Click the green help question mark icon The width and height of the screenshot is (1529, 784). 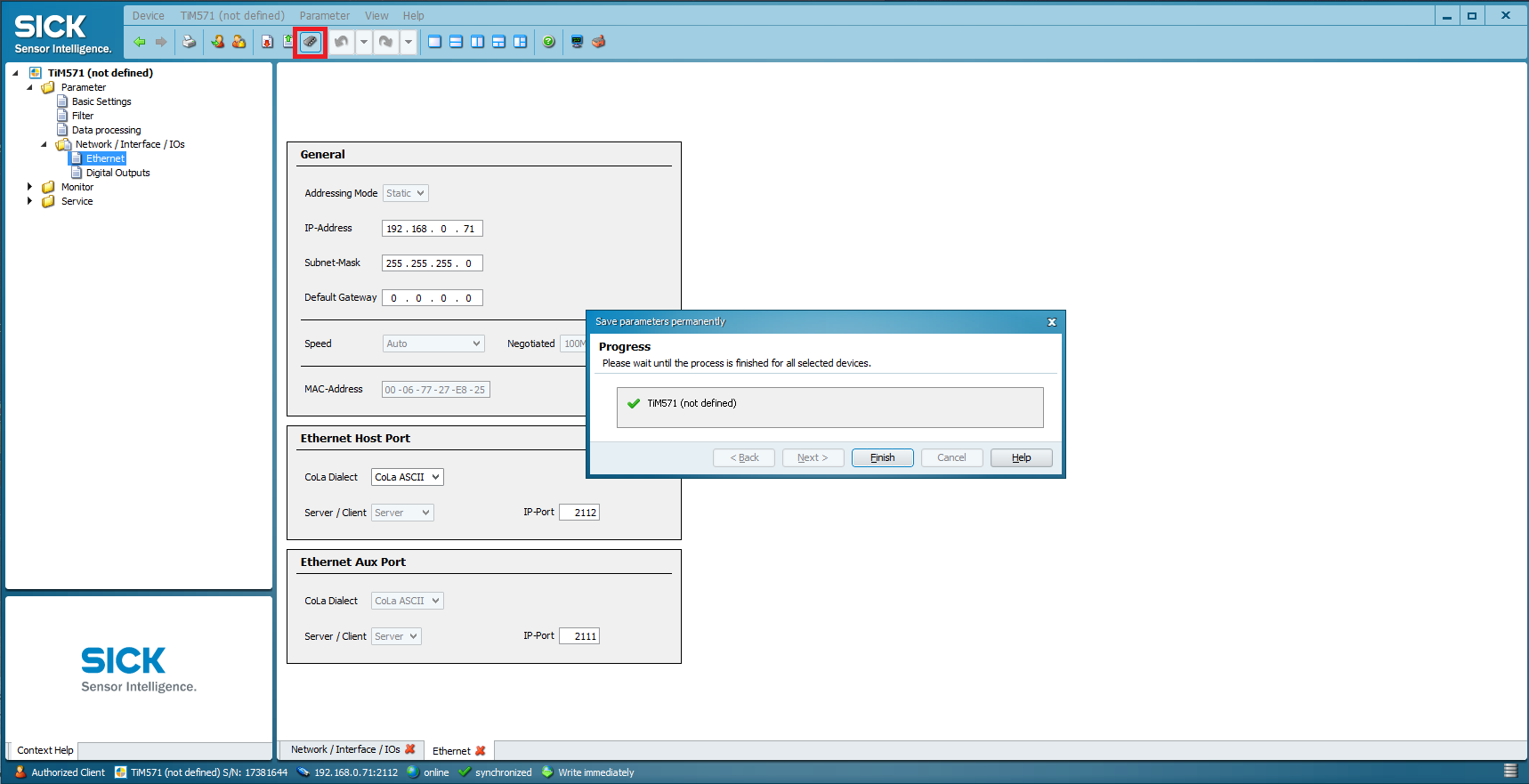pos(549,42)
